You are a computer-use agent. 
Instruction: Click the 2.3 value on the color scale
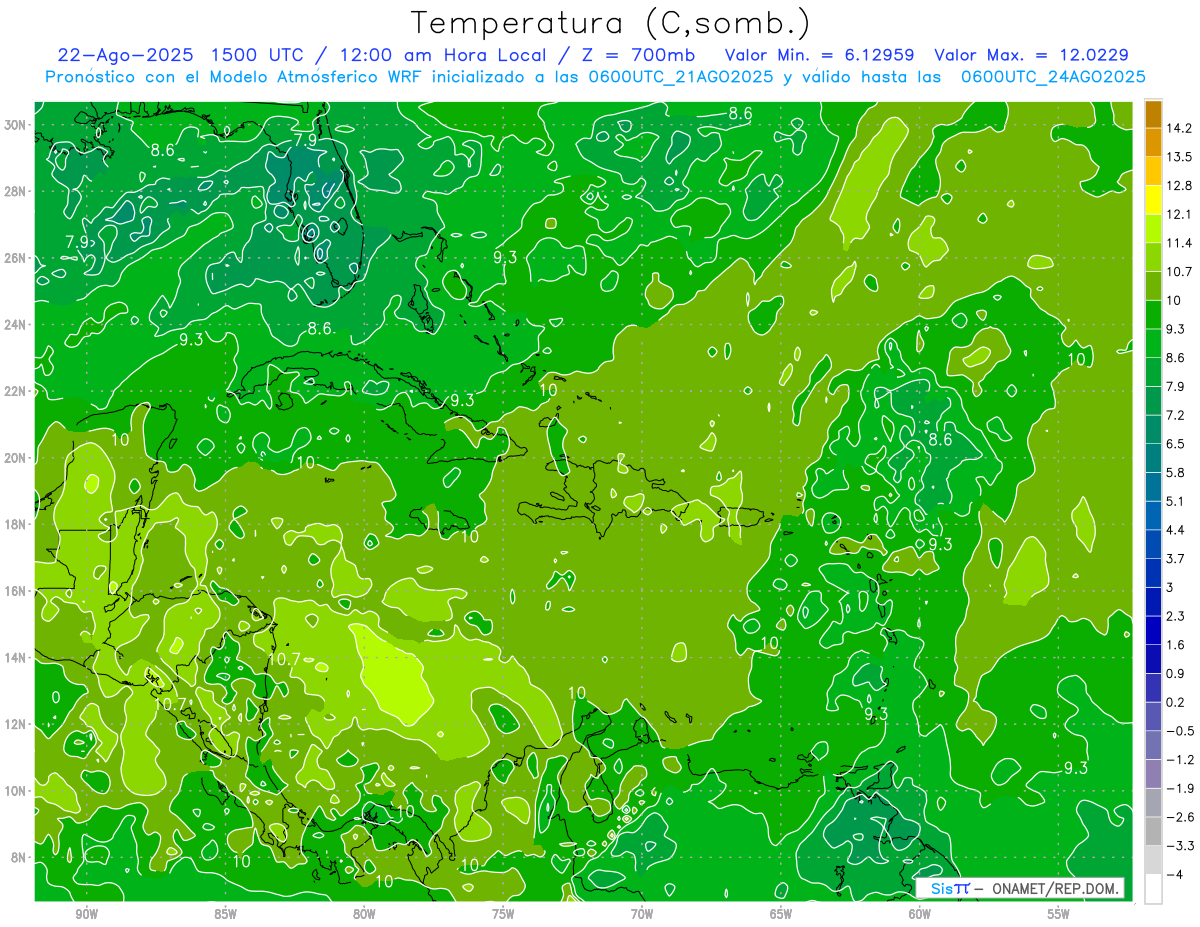[x=1177, y=616]
